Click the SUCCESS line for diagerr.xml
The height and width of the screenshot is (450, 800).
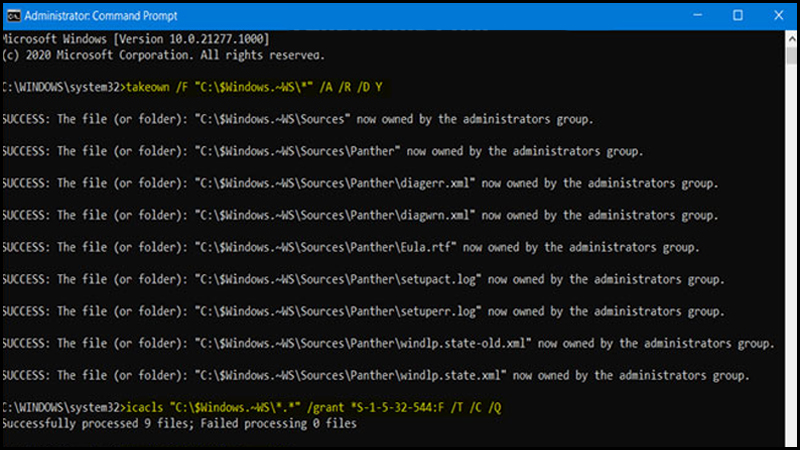(x=360, y=183)
